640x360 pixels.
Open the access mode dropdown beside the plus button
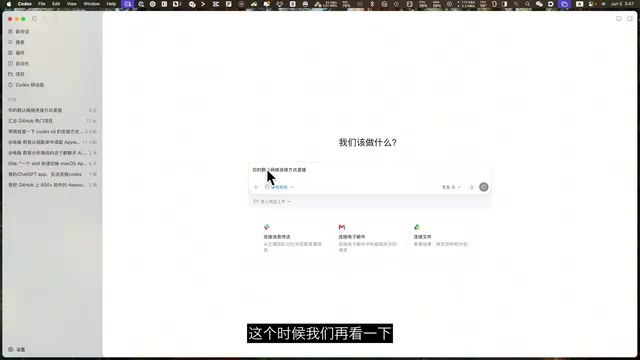[x=279, y=187]
